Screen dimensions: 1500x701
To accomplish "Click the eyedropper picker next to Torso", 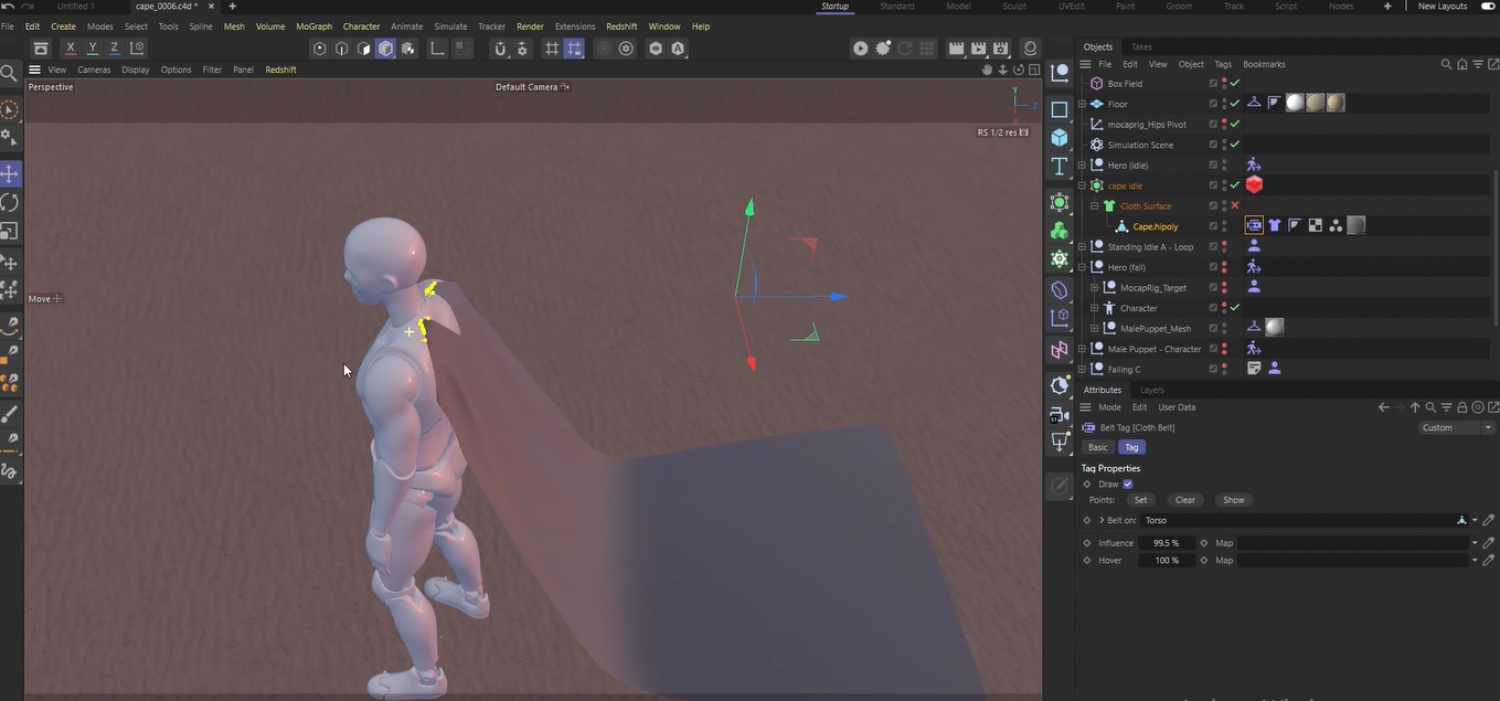I will [1488, 520].
